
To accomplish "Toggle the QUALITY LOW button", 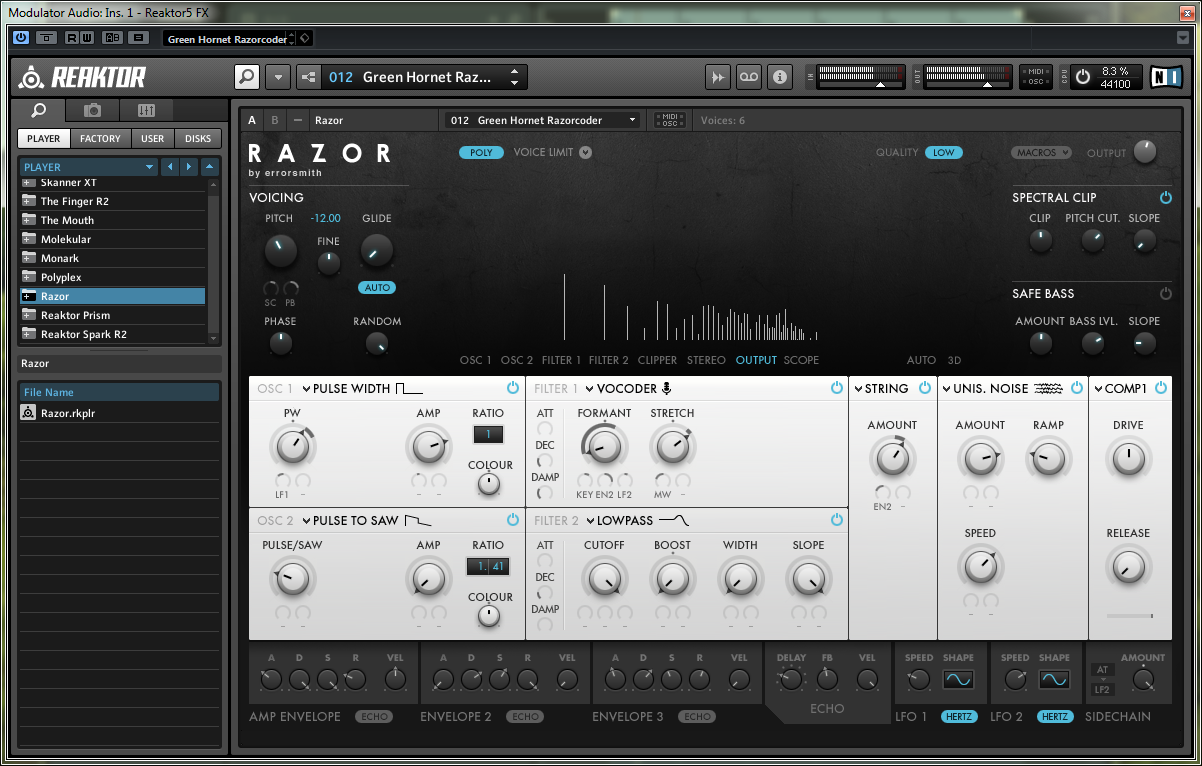I will [942, 153].
